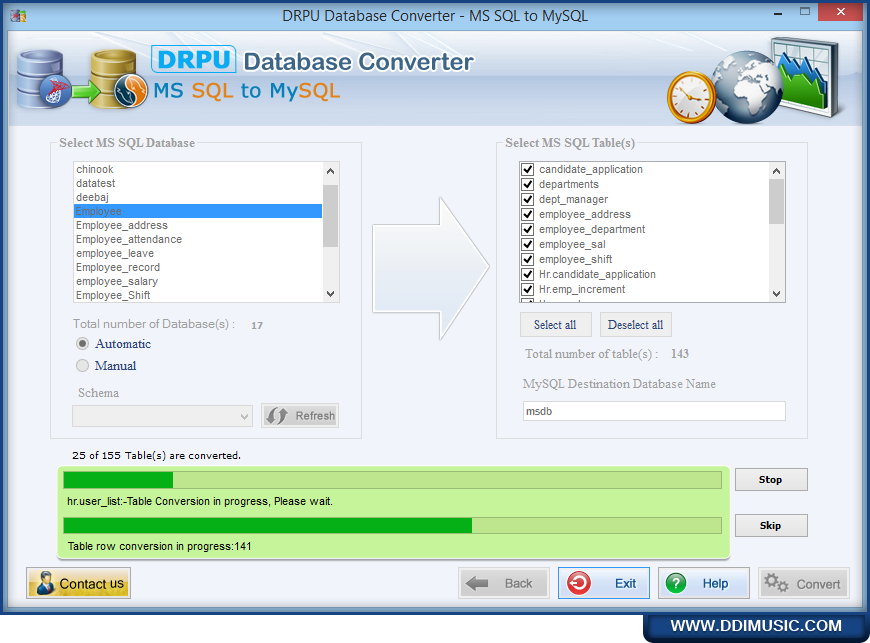870x643 pixels.
Task: Select employee_leave database
Action: (198, 253)
